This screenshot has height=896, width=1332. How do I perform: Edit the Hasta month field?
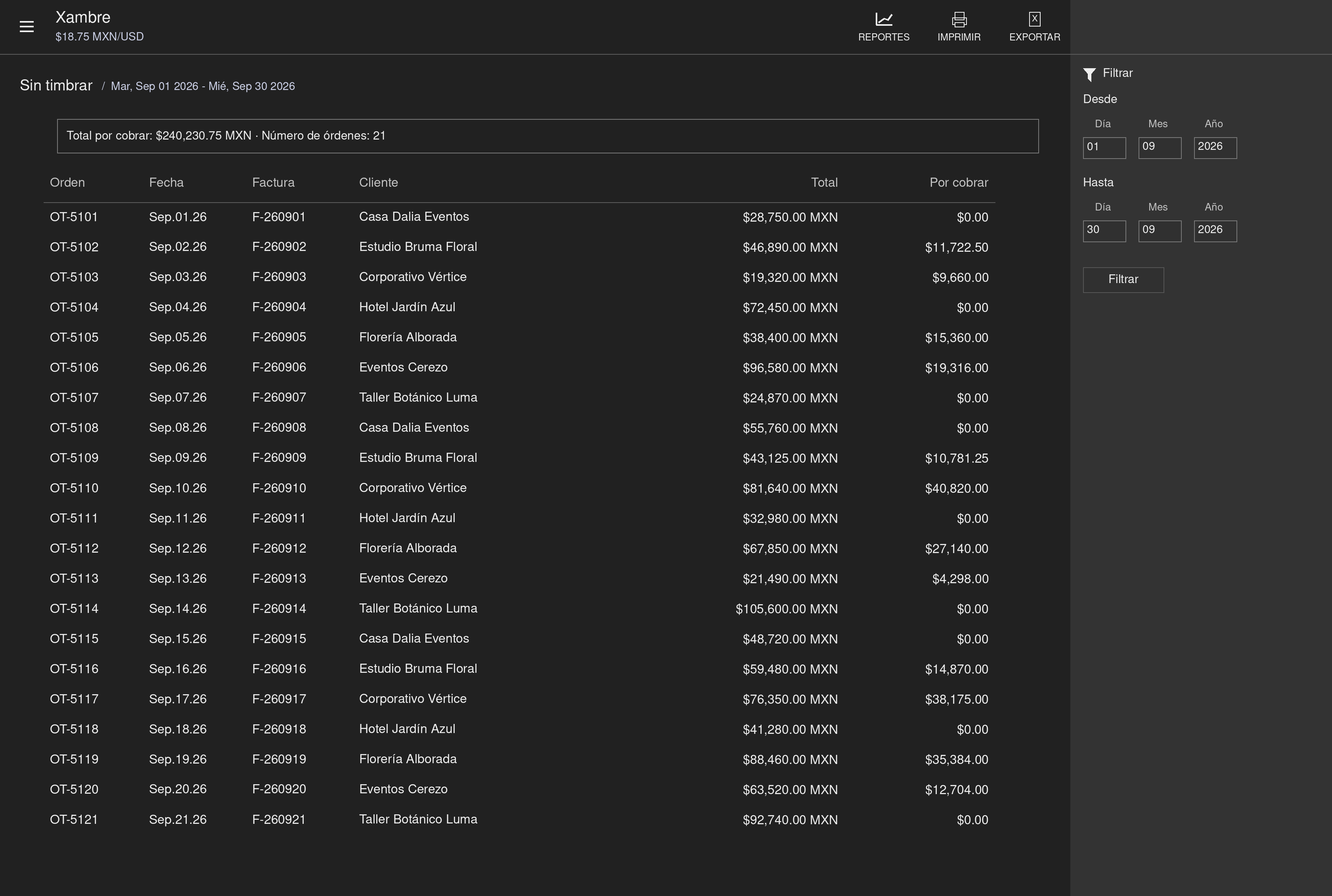pyautogui.click(x=1160, y=231)
